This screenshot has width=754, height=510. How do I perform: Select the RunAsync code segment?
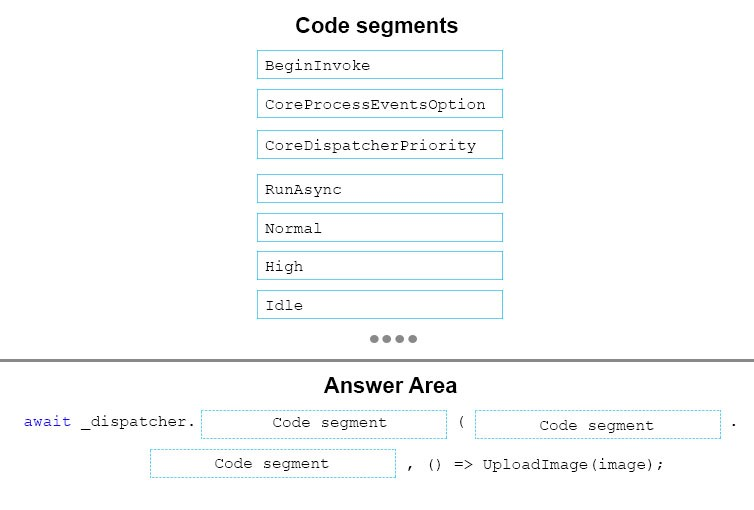[380, 188]
